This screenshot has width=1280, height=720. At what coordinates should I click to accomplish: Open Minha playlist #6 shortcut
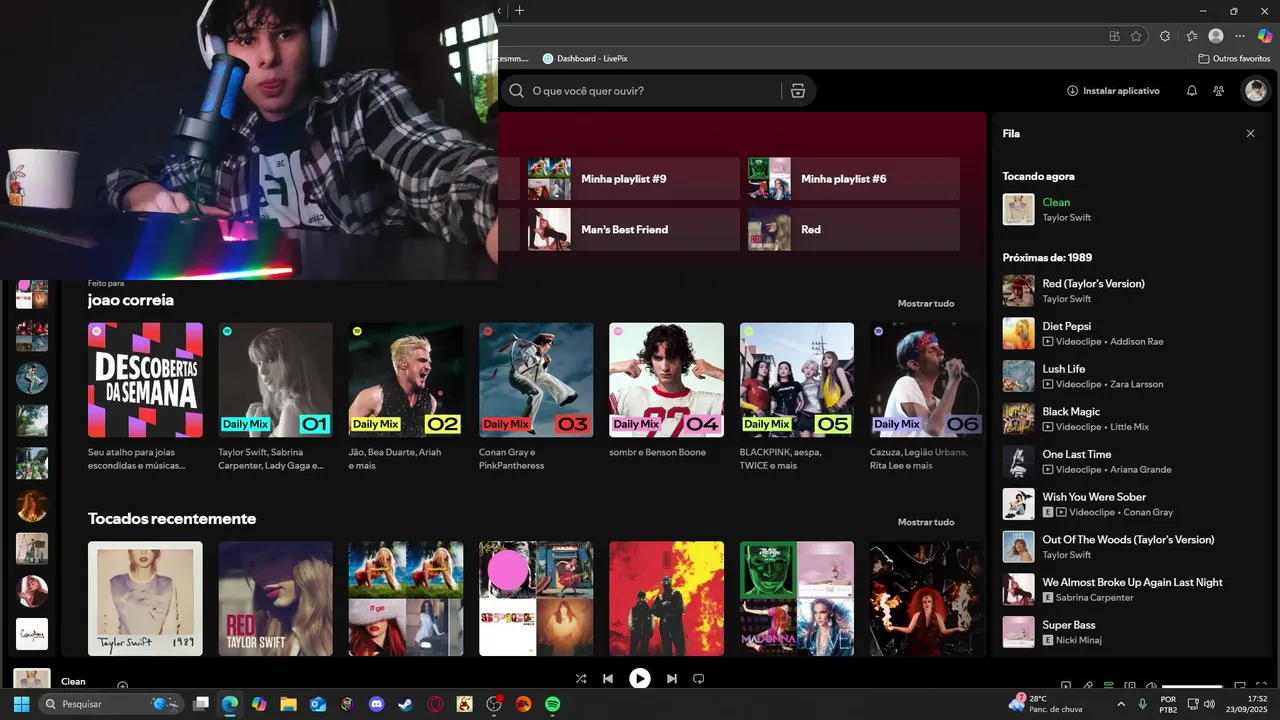(x=854, y=179)
